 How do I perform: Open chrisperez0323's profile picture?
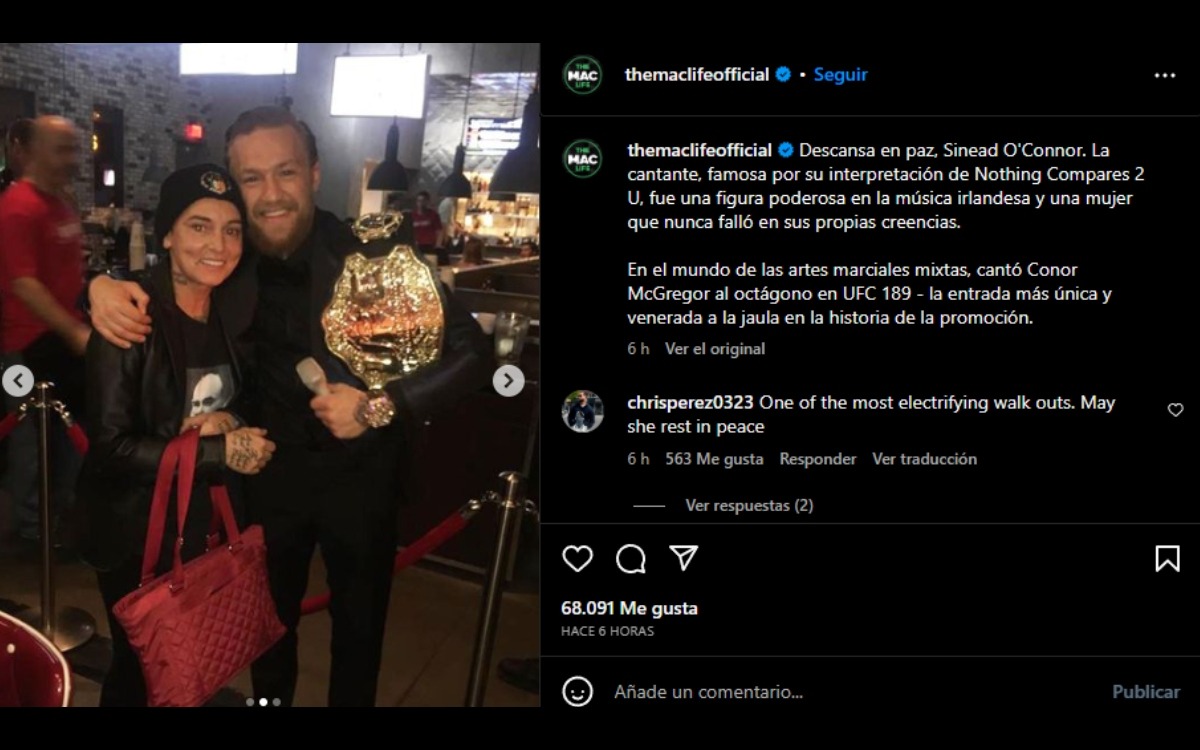[582, 411]
